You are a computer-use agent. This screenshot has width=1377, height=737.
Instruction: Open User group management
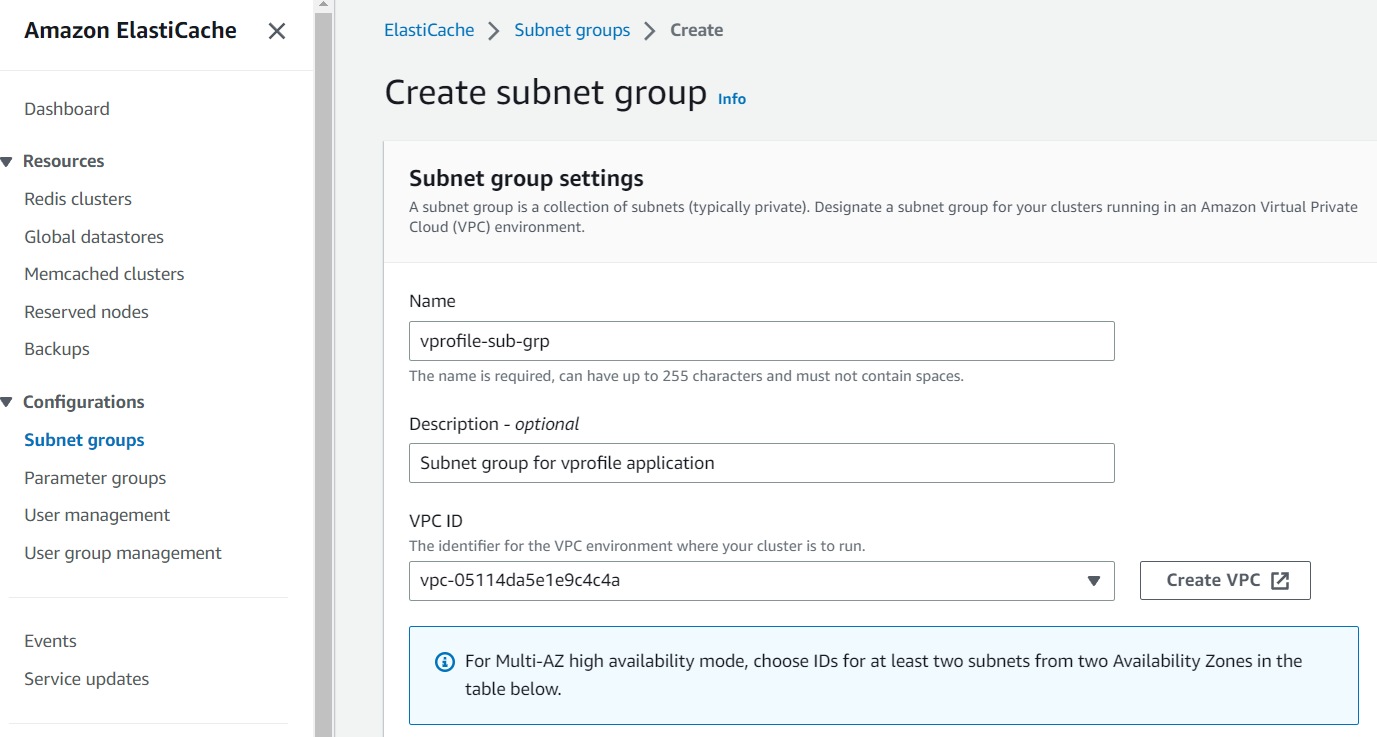[x=122, y=552]
